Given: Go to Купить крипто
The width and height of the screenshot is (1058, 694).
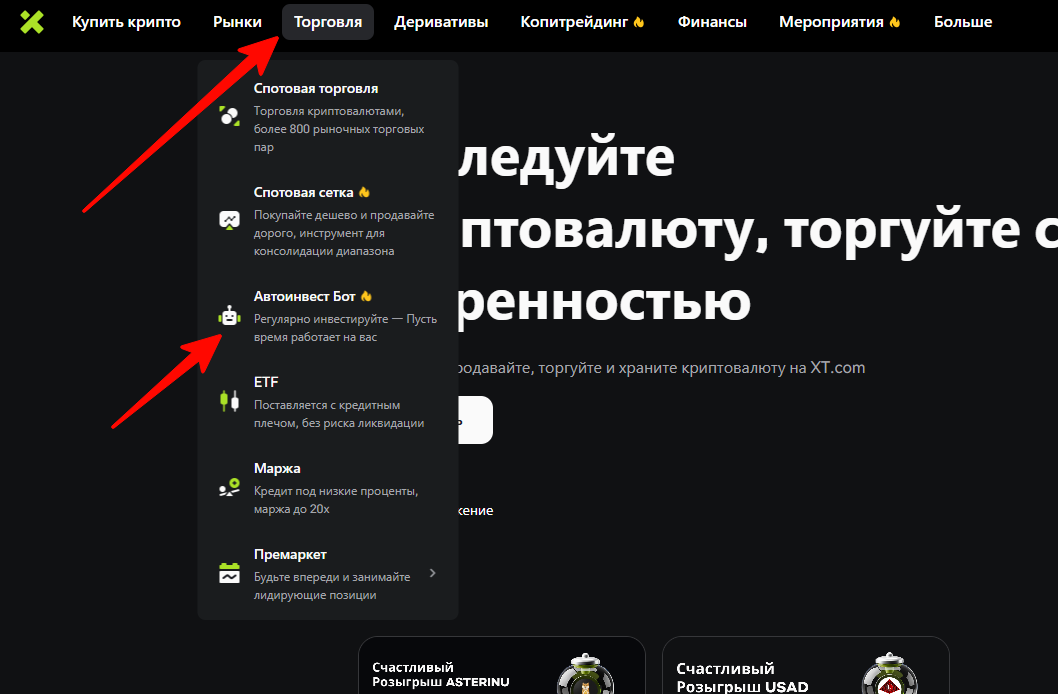Looking at the screenshot, I should click(126, 22).
